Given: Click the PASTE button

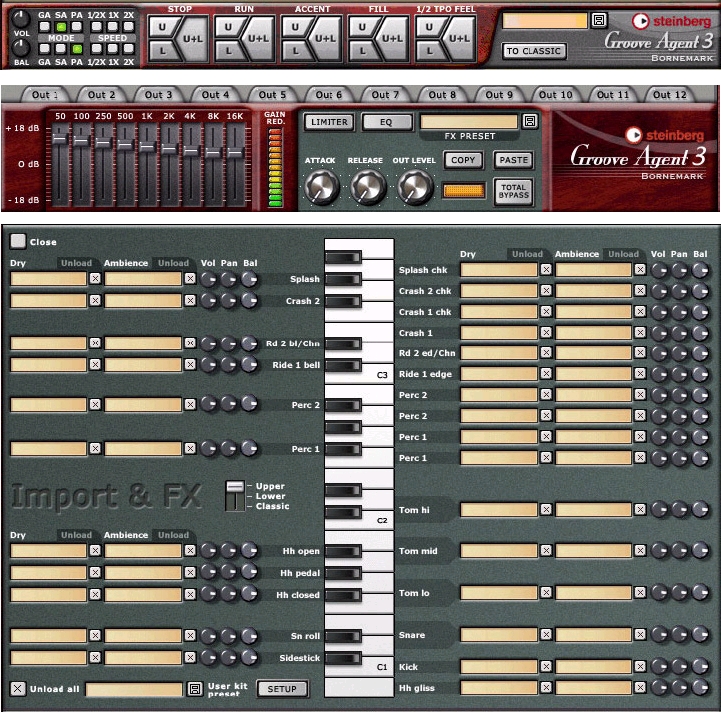Looking at the screenshot, I should coord(514,160).
